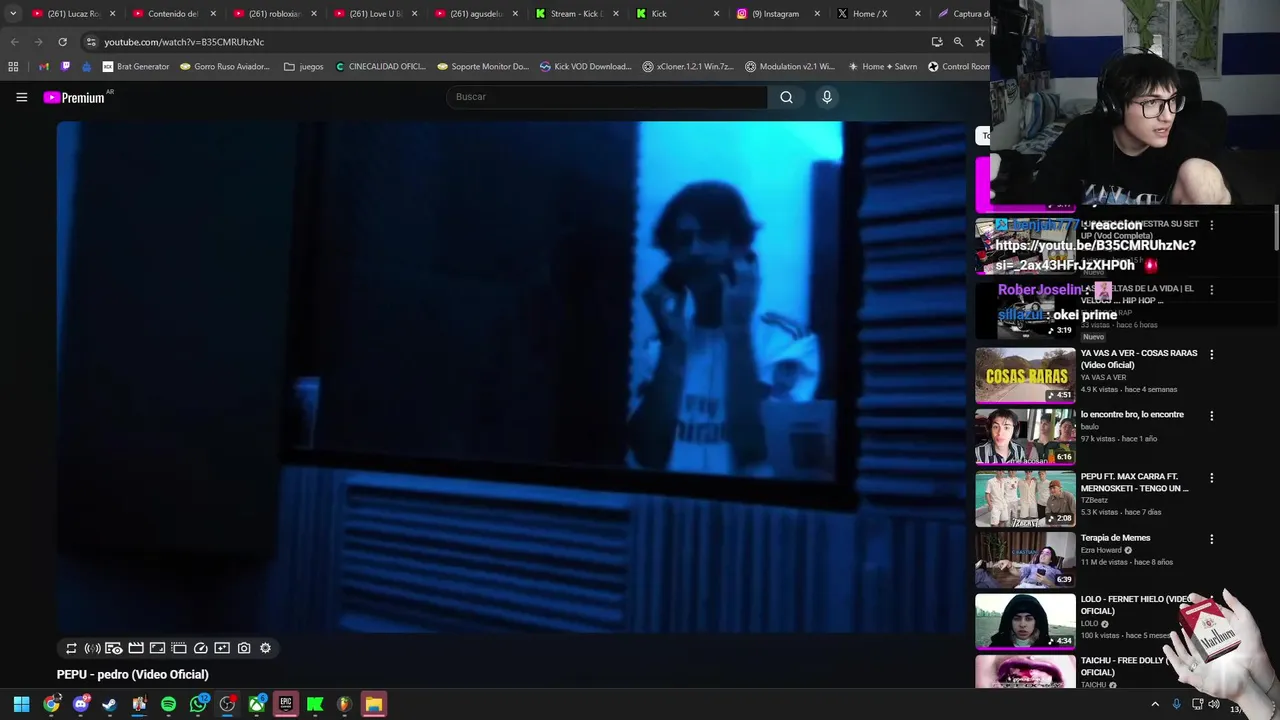Switch to the Contenido del tab

[172, 14]
